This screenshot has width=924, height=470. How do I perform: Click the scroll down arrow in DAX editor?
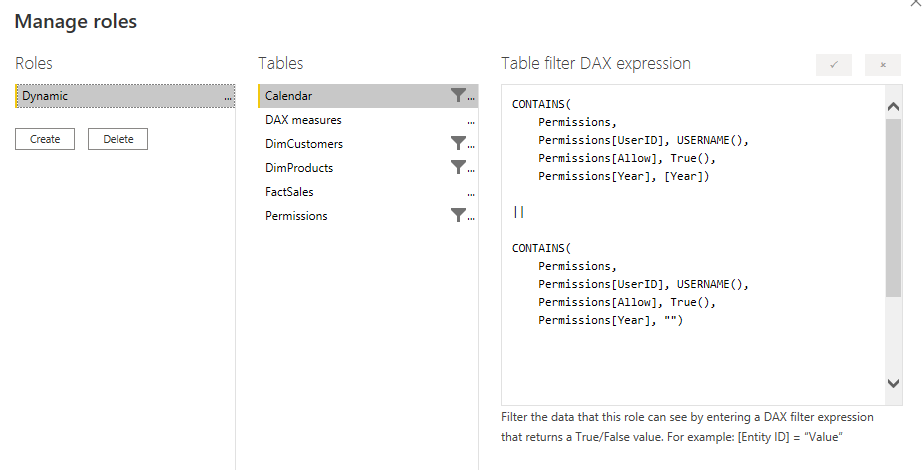point(893,383)
